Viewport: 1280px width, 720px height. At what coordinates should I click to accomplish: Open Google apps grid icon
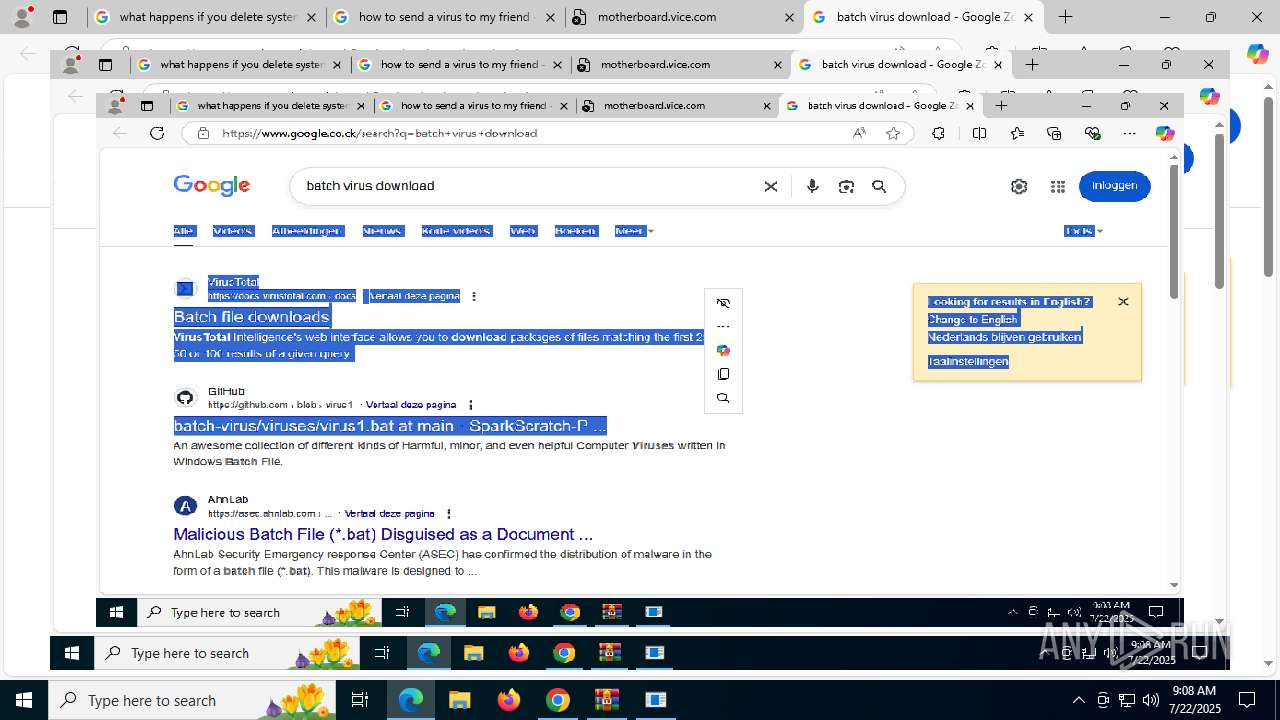(x=1058, y=186)
